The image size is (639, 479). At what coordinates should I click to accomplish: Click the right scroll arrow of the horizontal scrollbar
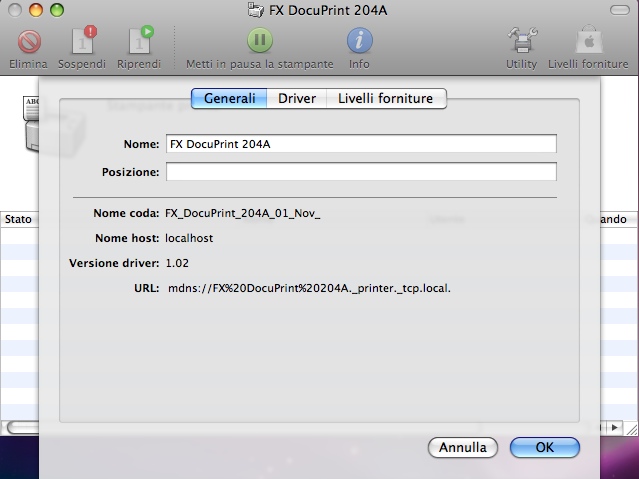click(x=615, y=428)
